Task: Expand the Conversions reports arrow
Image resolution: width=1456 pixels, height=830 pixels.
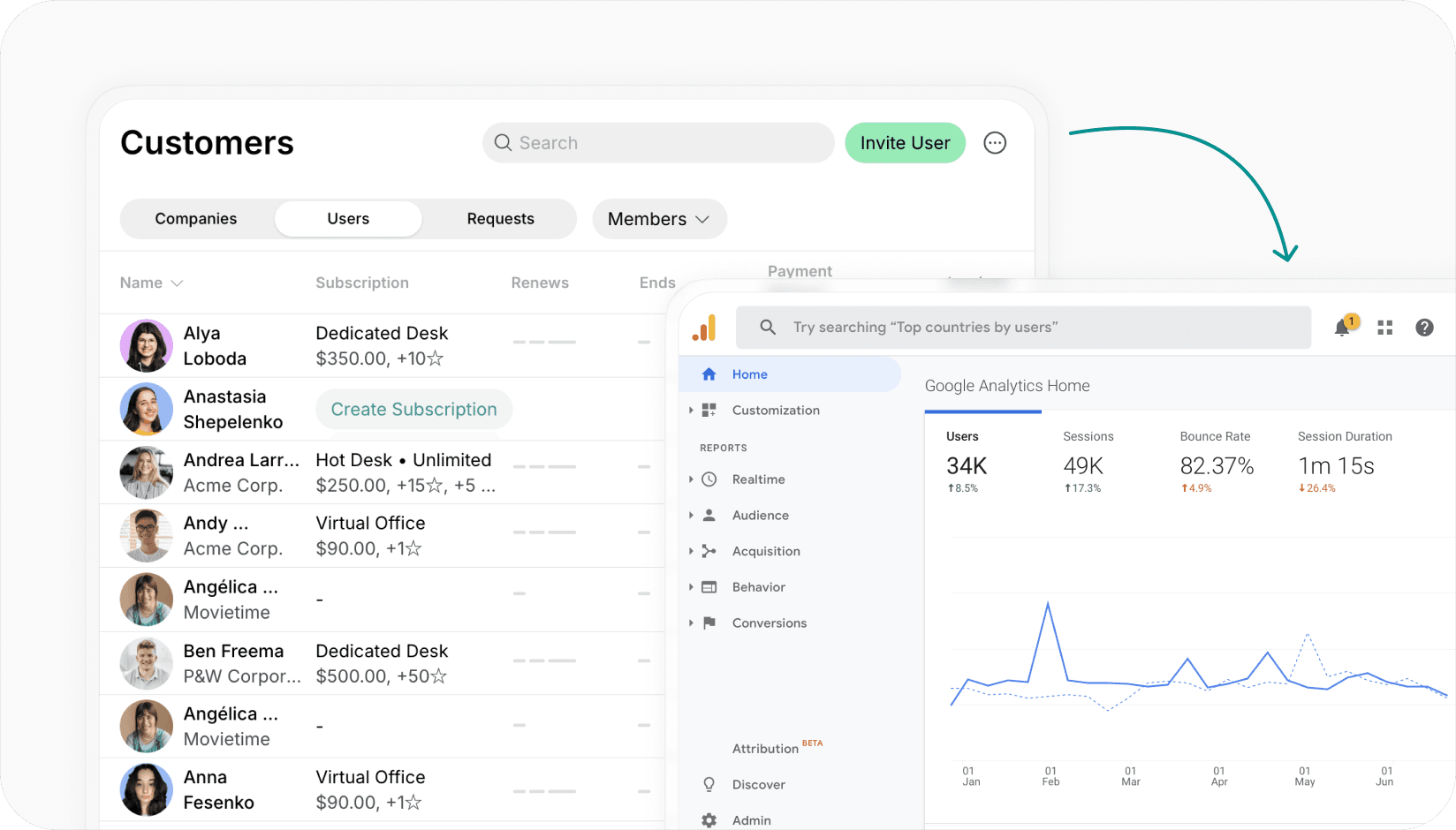Action: tap(691, 623)
